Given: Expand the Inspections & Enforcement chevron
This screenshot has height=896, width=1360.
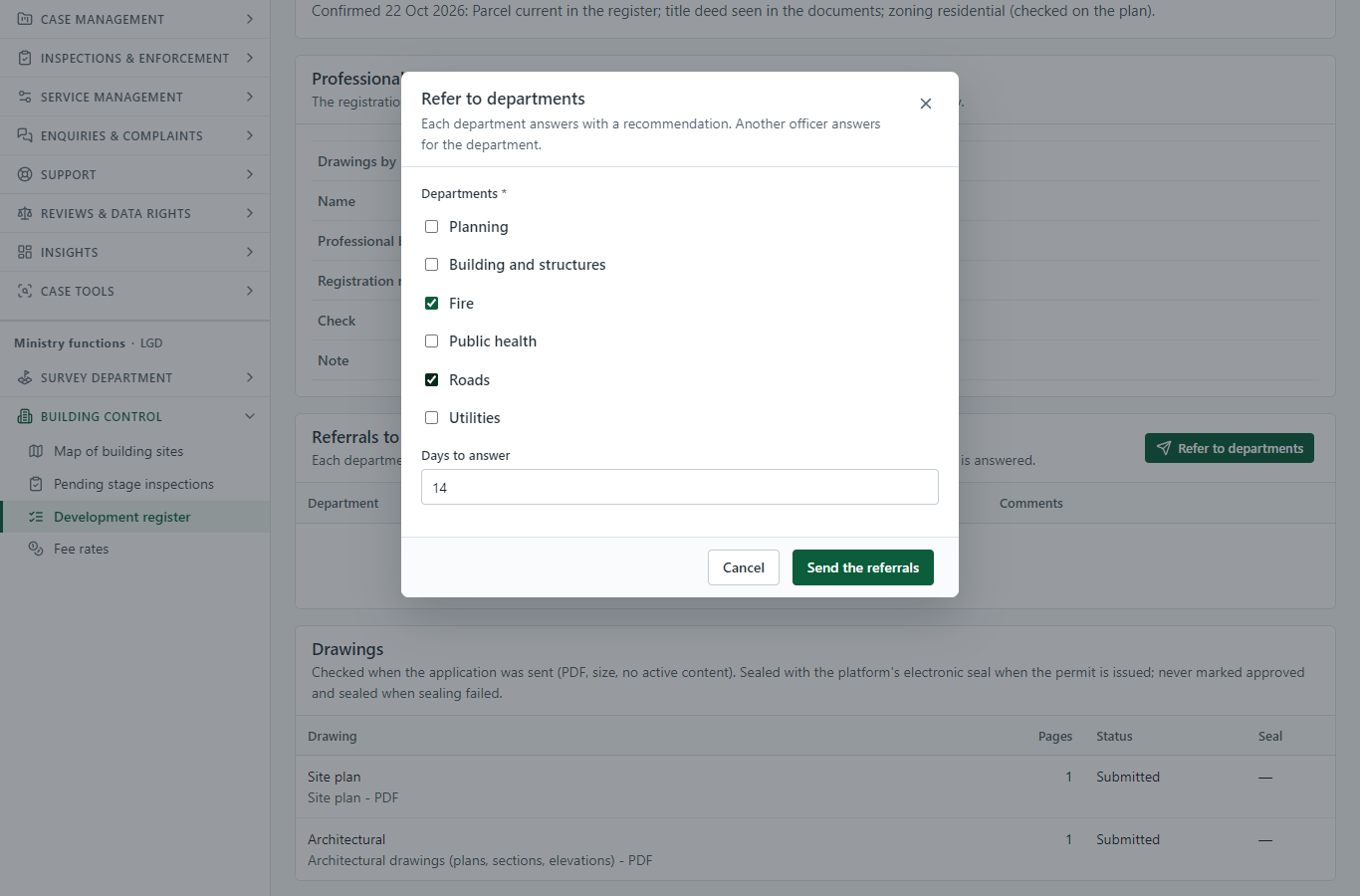Looking at the screenshot, I should (x=250, y=58).
